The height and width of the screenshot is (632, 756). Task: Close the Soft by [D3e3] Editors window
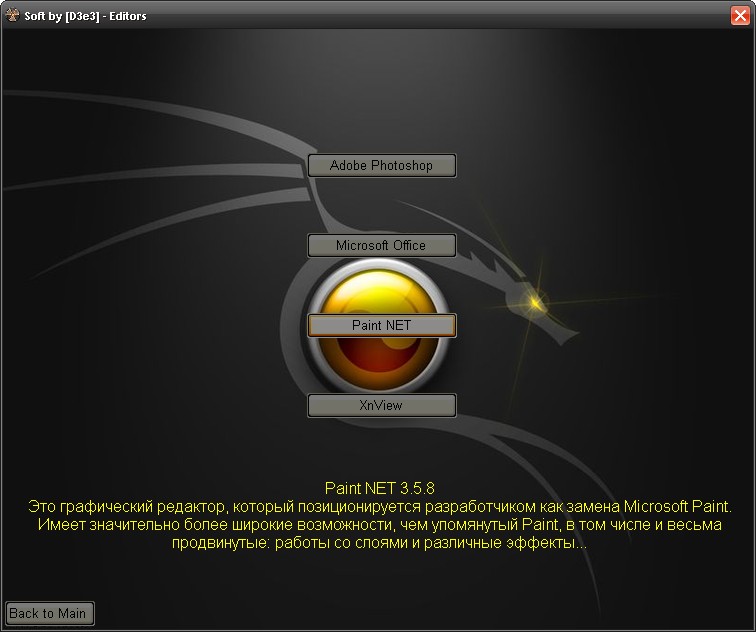[x=740, y=15]
